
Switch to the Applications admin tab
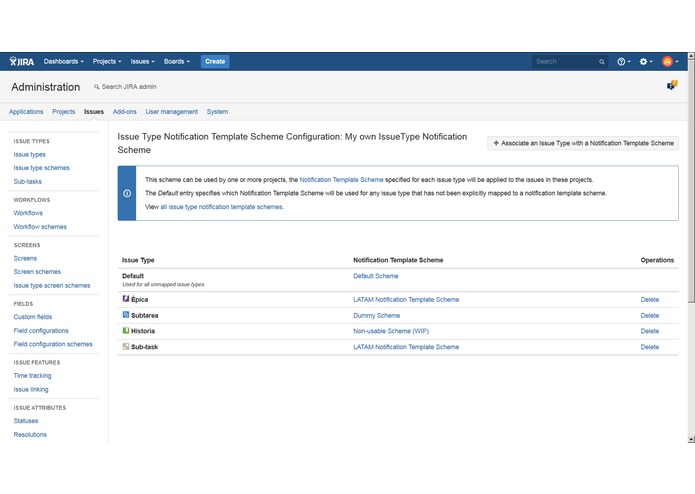pyautogui.click(x=26, y=112)
